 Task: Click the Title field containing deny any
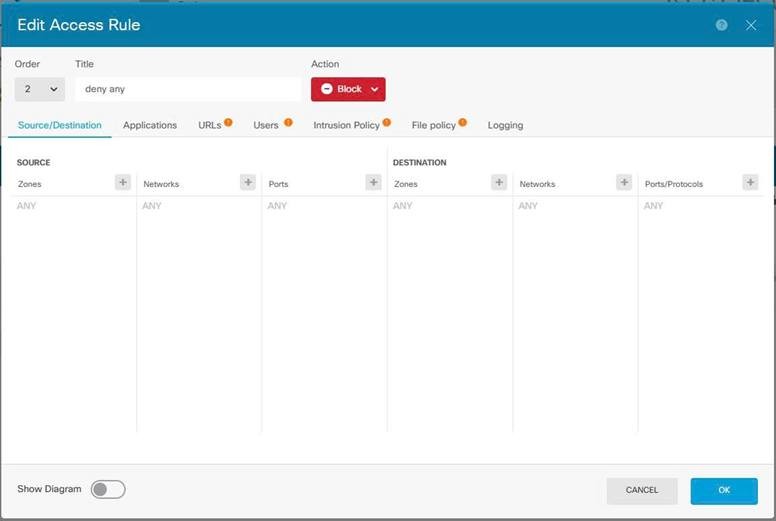(188, 89)
